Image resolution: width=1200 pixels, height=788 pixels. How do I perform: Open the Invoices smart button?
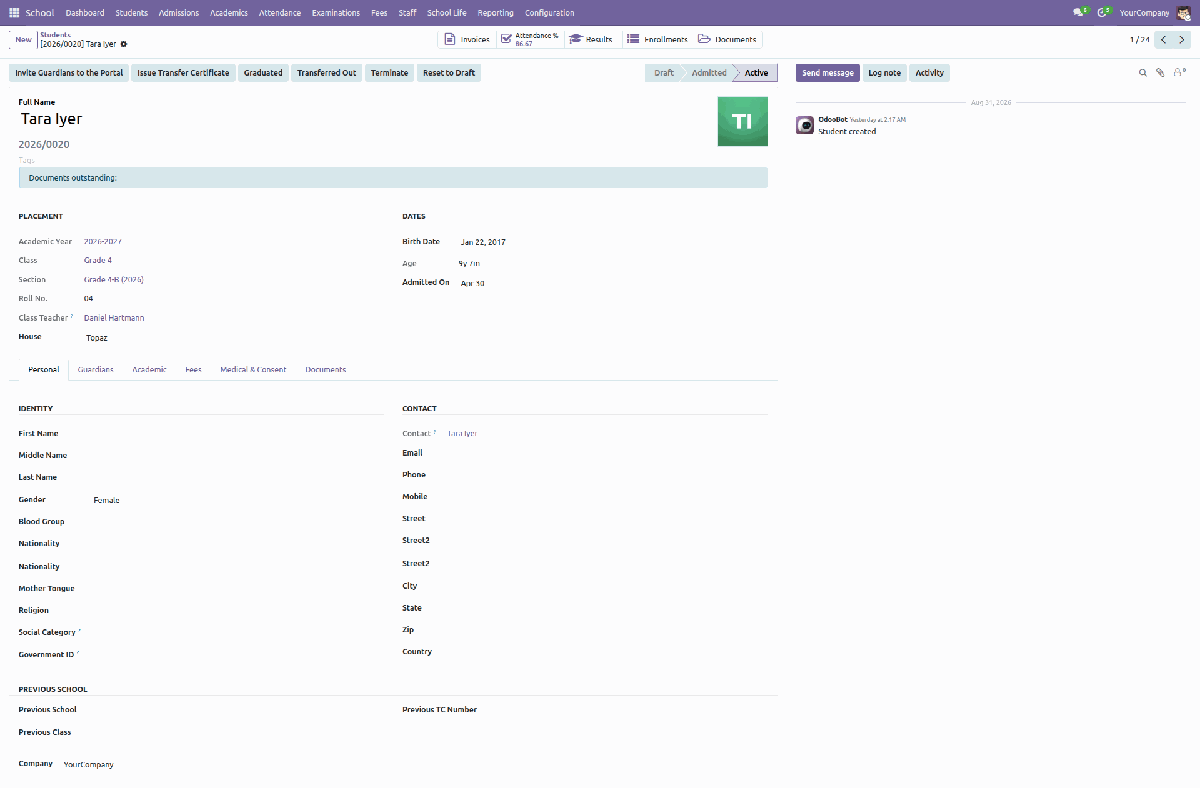point(467,39)
